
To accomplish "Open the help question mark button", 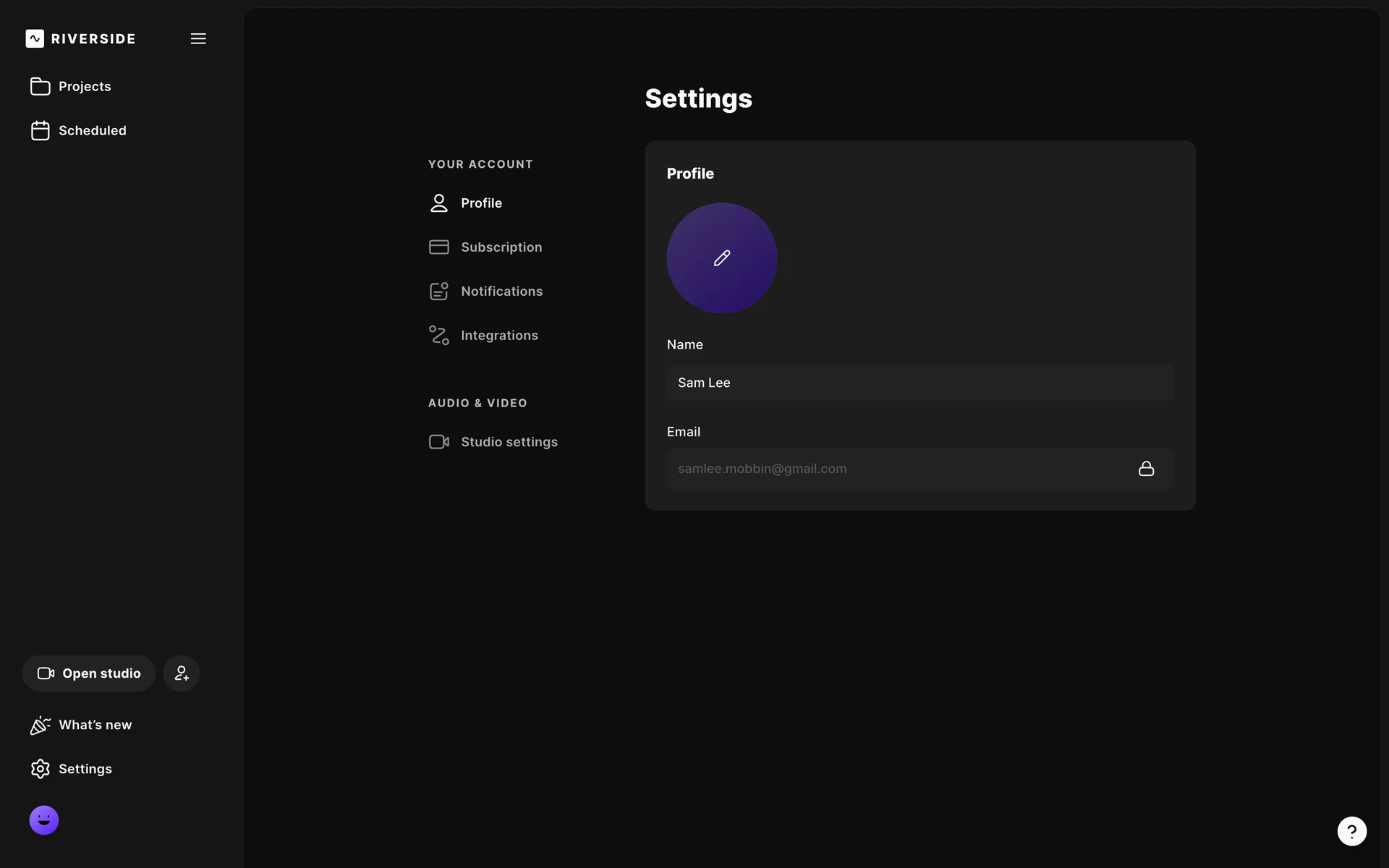I will click(x=1351, y=831).
